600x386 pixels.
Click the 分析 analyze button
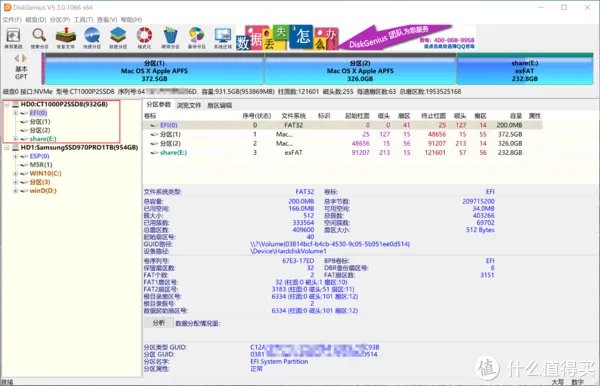(158, 323)
